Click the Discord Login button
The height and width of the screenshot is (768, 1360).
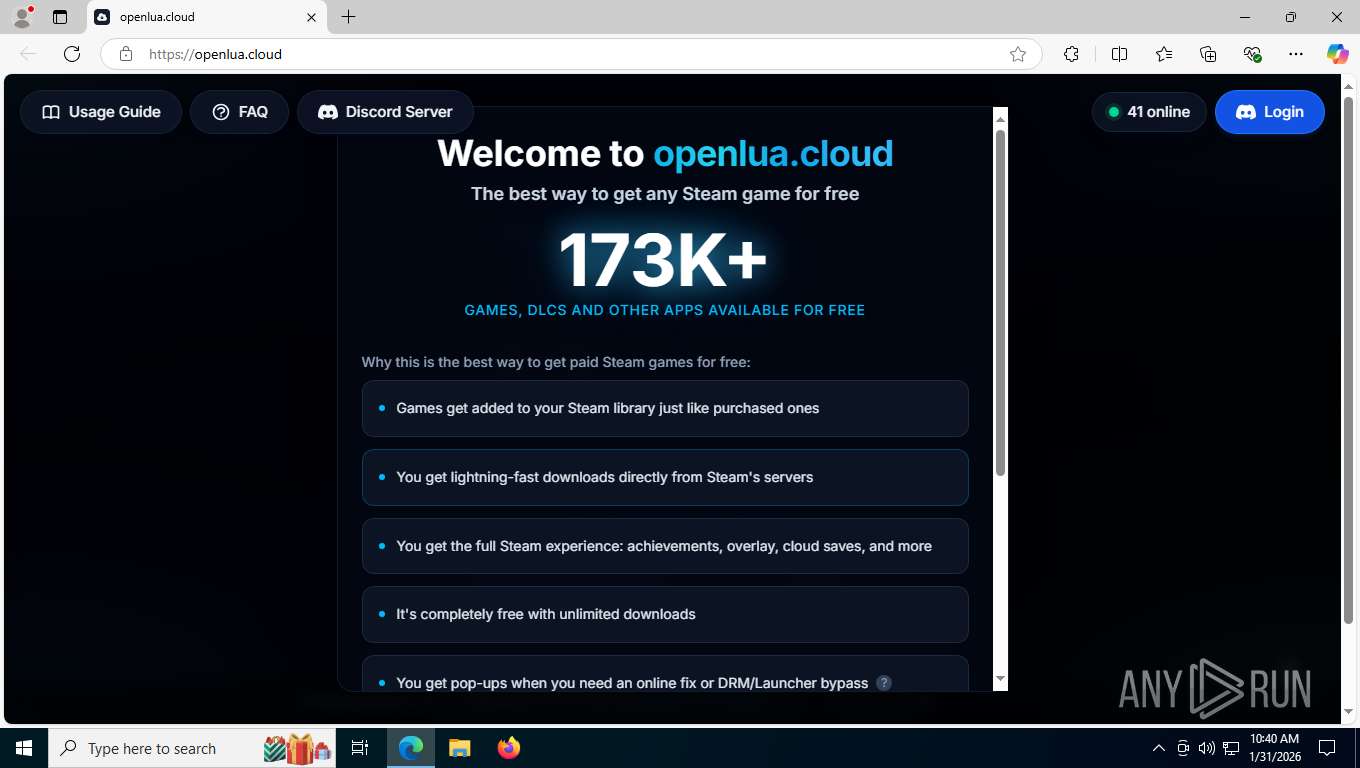1270,112
